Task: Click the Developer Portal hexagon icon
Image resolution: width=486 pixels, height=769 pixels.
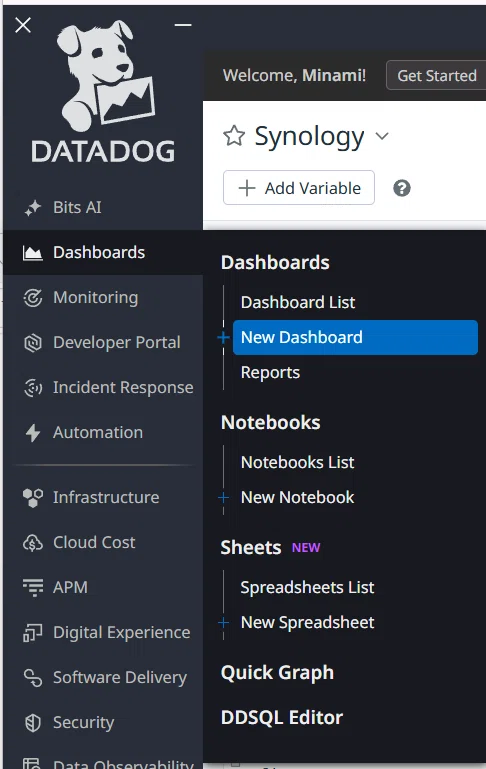Action: [33, 343]
